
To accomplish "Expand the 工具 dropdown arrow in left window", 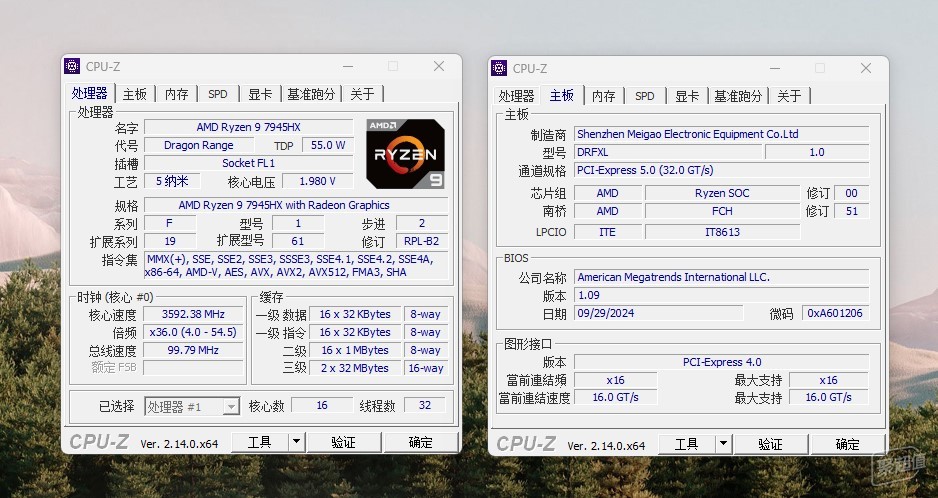I will pyautogui.click(x=296, y=442).
